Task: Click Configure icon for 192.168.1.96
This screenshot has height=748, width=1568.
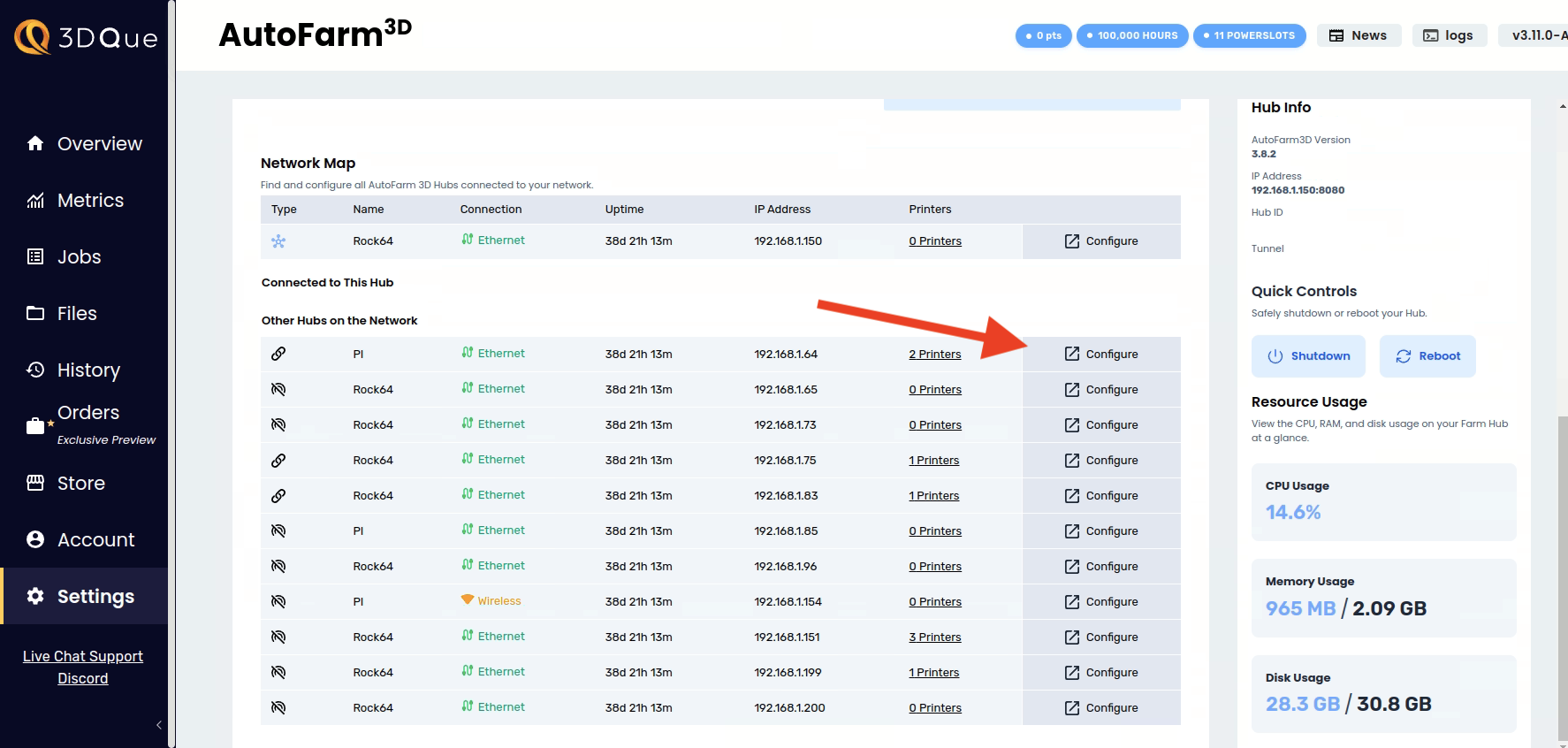Action: pos(1072,566)
